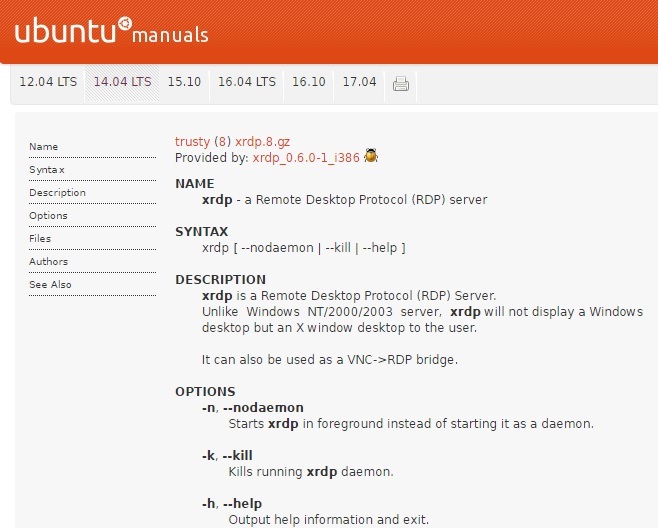Click the bug report icon beside package name
Screen dimensions: 658x528
tap(371, 157)
